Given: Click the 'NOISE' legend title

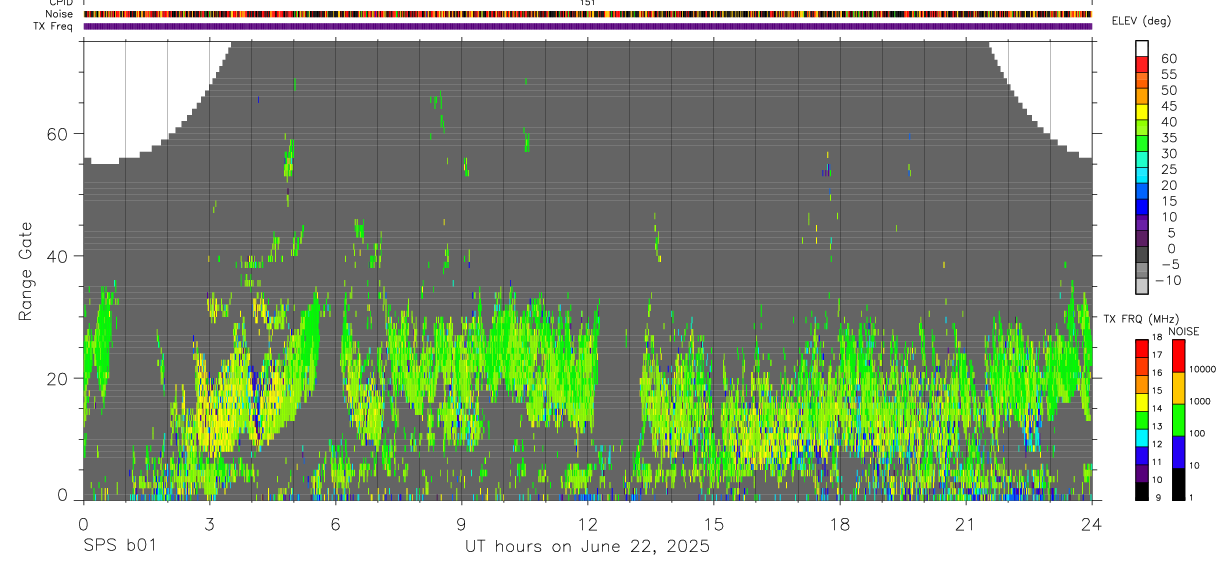Looking at the screenshot, I should 1183,331.
